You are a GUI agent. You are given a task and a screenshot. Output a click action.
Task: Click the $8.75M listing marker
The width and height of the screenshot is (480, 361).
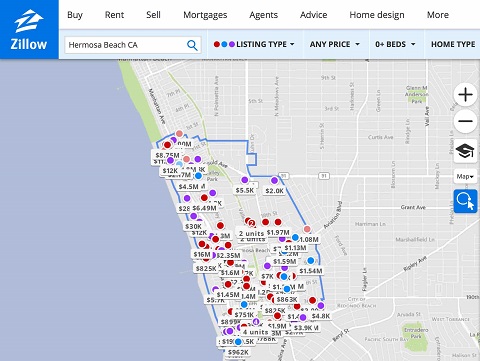167,155
